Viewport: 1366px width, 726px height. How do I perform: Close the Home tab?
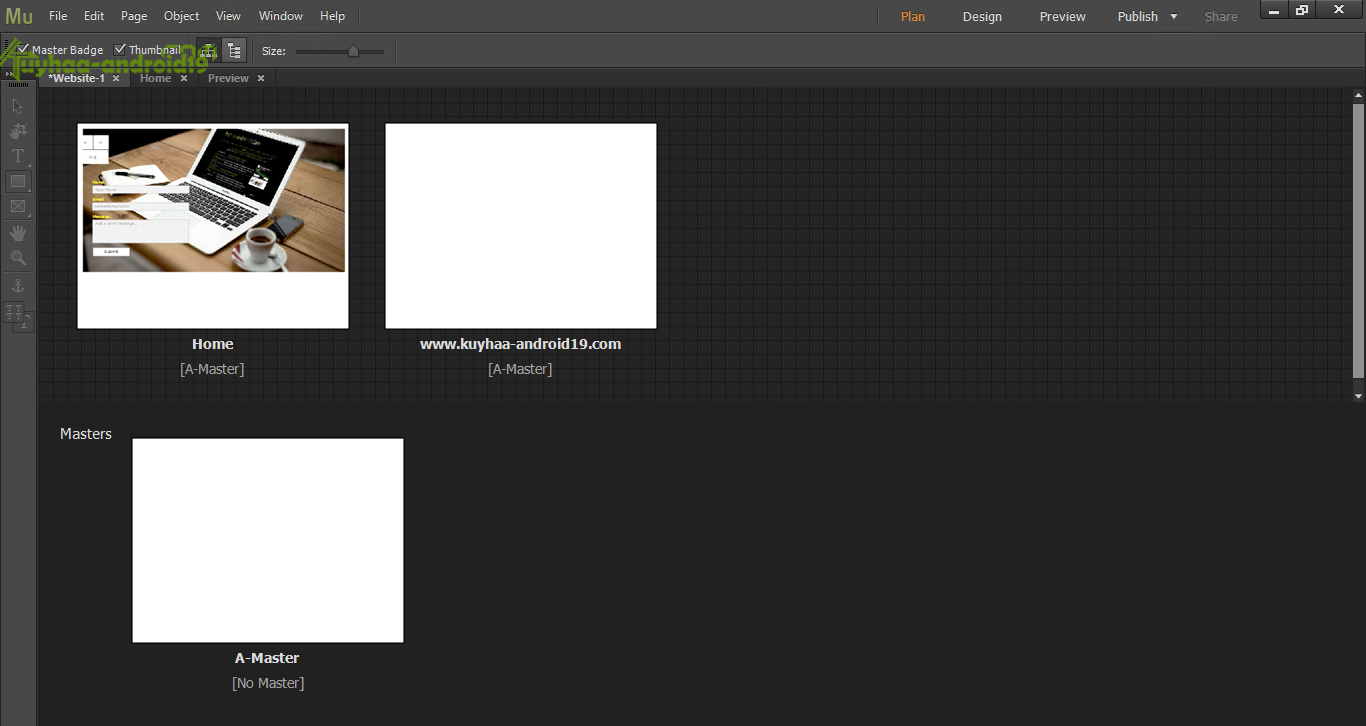[x=184, y=78]
